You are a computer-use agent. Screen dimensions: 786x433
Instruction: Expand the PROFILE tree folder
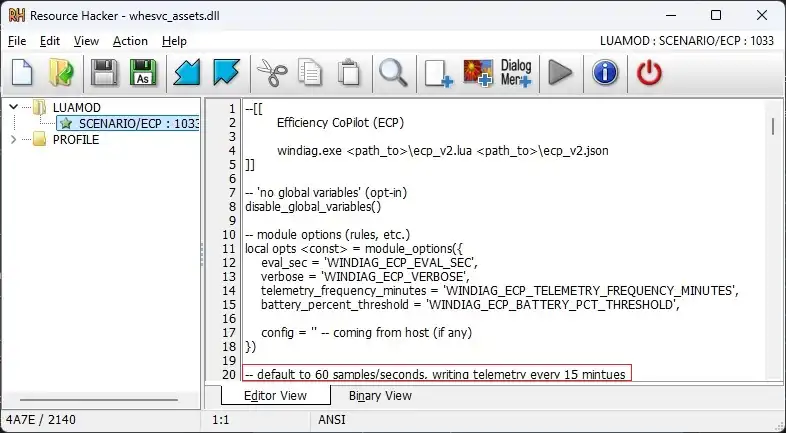tap(14, 139)
